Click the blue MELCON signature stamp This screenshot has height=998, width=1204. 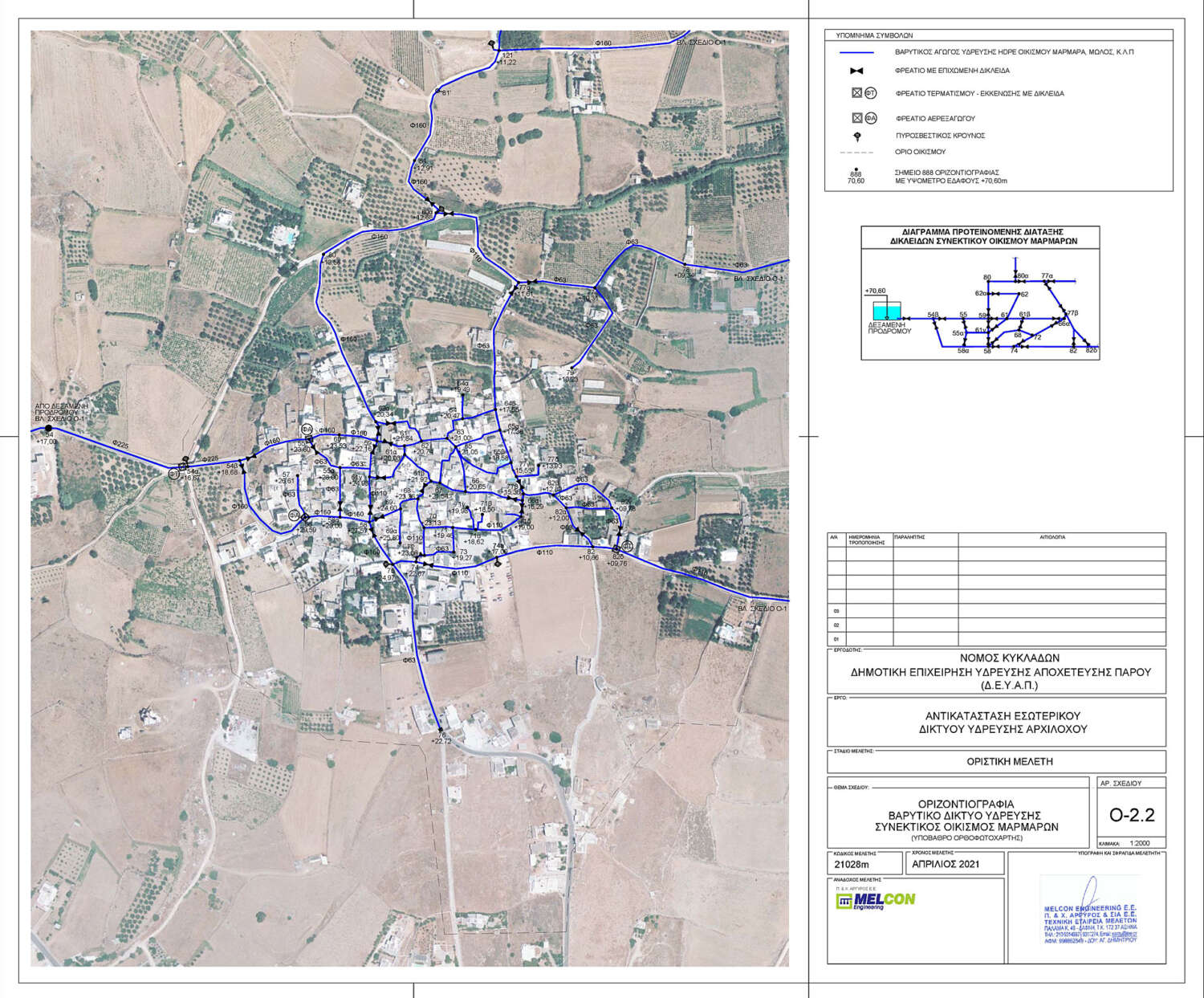(1089, 909)
